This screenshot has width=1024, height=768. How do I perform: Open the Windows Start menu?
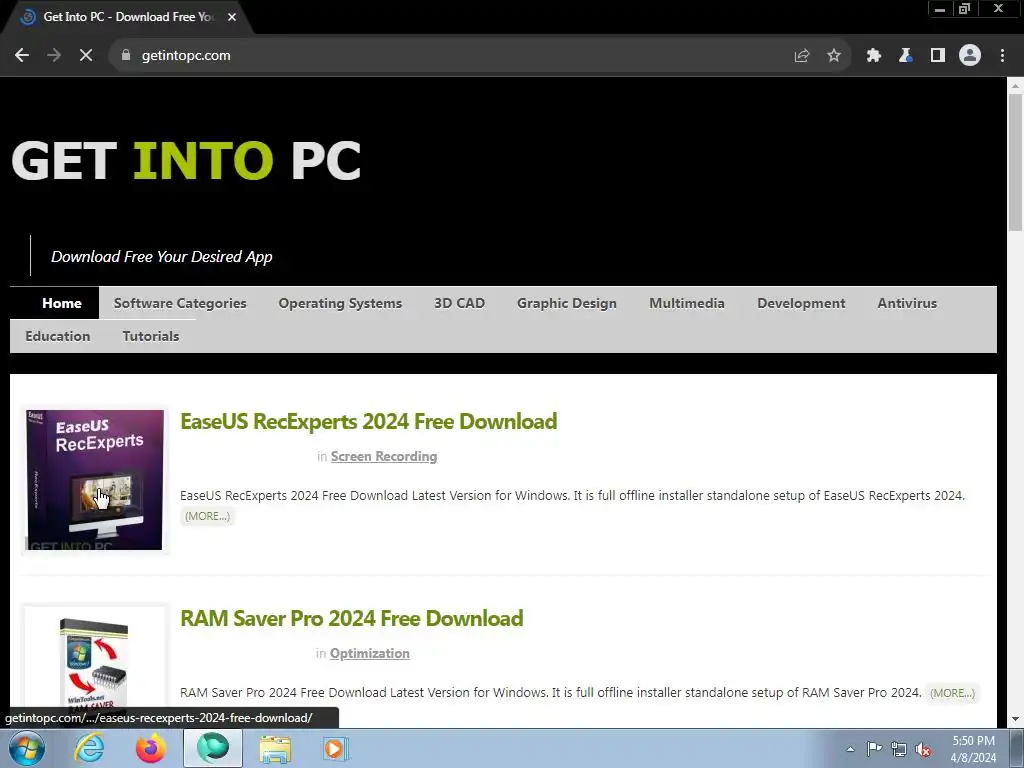pyautogui.click(x=27, y=748)
